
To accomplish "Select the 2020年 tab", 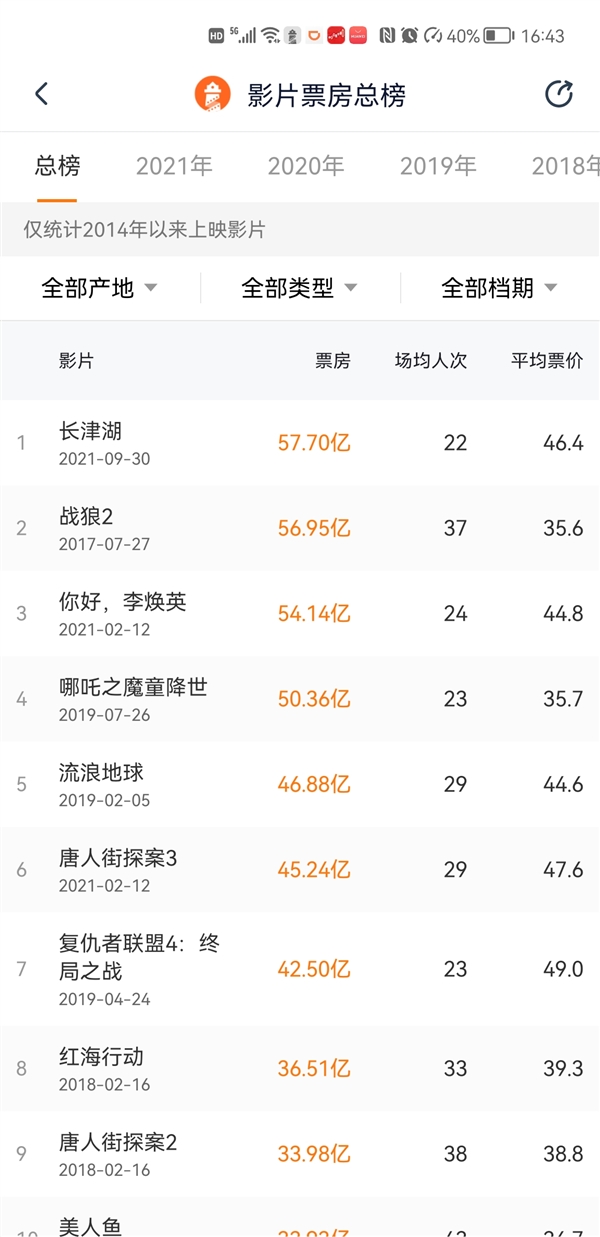I will click(306, 166).
